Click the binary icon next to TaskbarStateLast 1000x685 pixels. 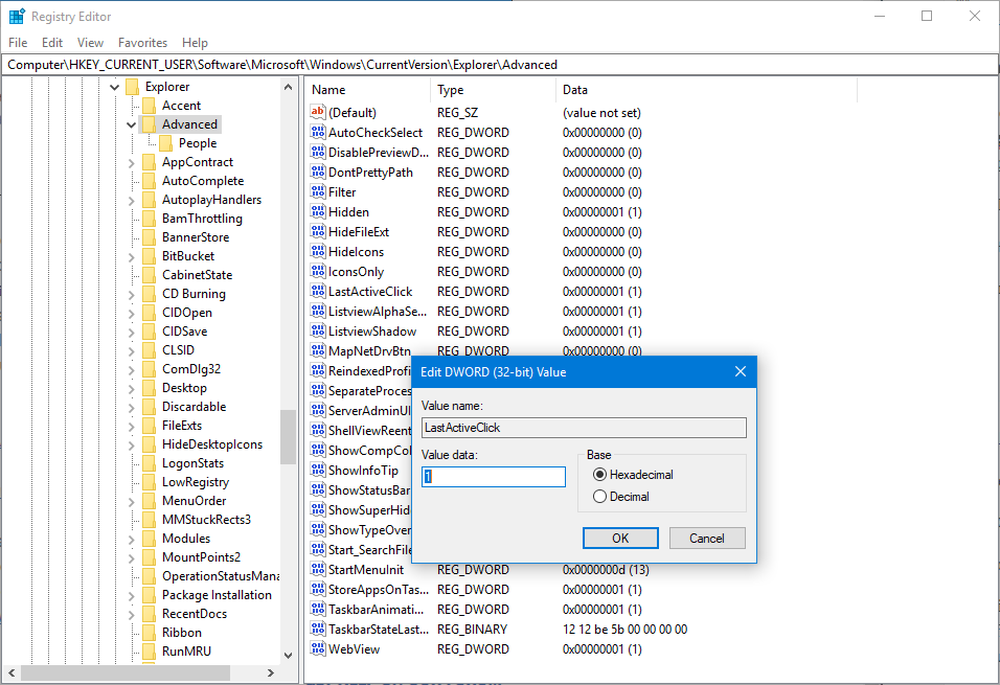[x=318, y=629]
